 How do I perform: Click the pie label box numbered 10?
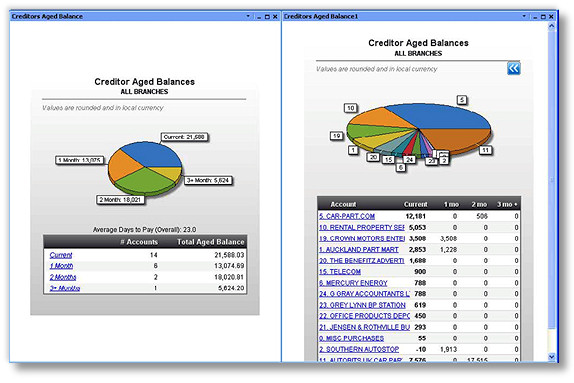point(351,108)
